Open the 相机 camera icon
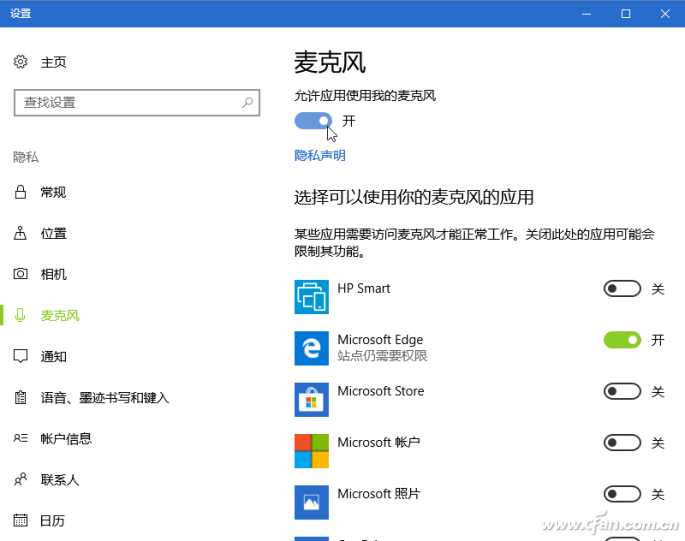 pyautogui.click(x=20, y=274)
